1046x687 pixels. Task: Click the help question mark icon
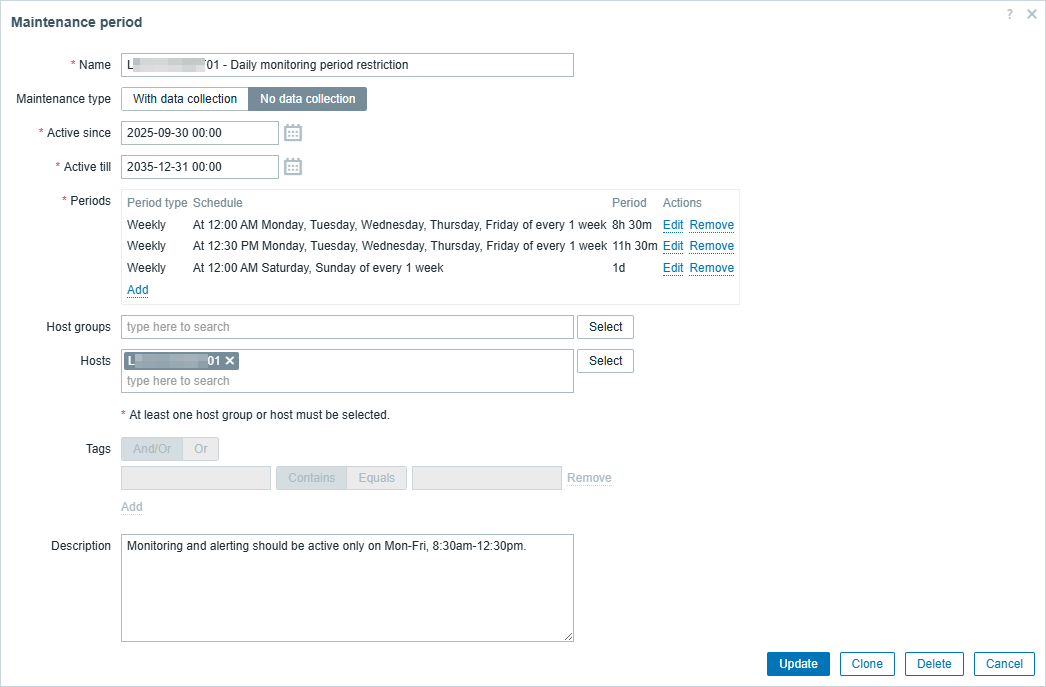tap(1010, 15)
